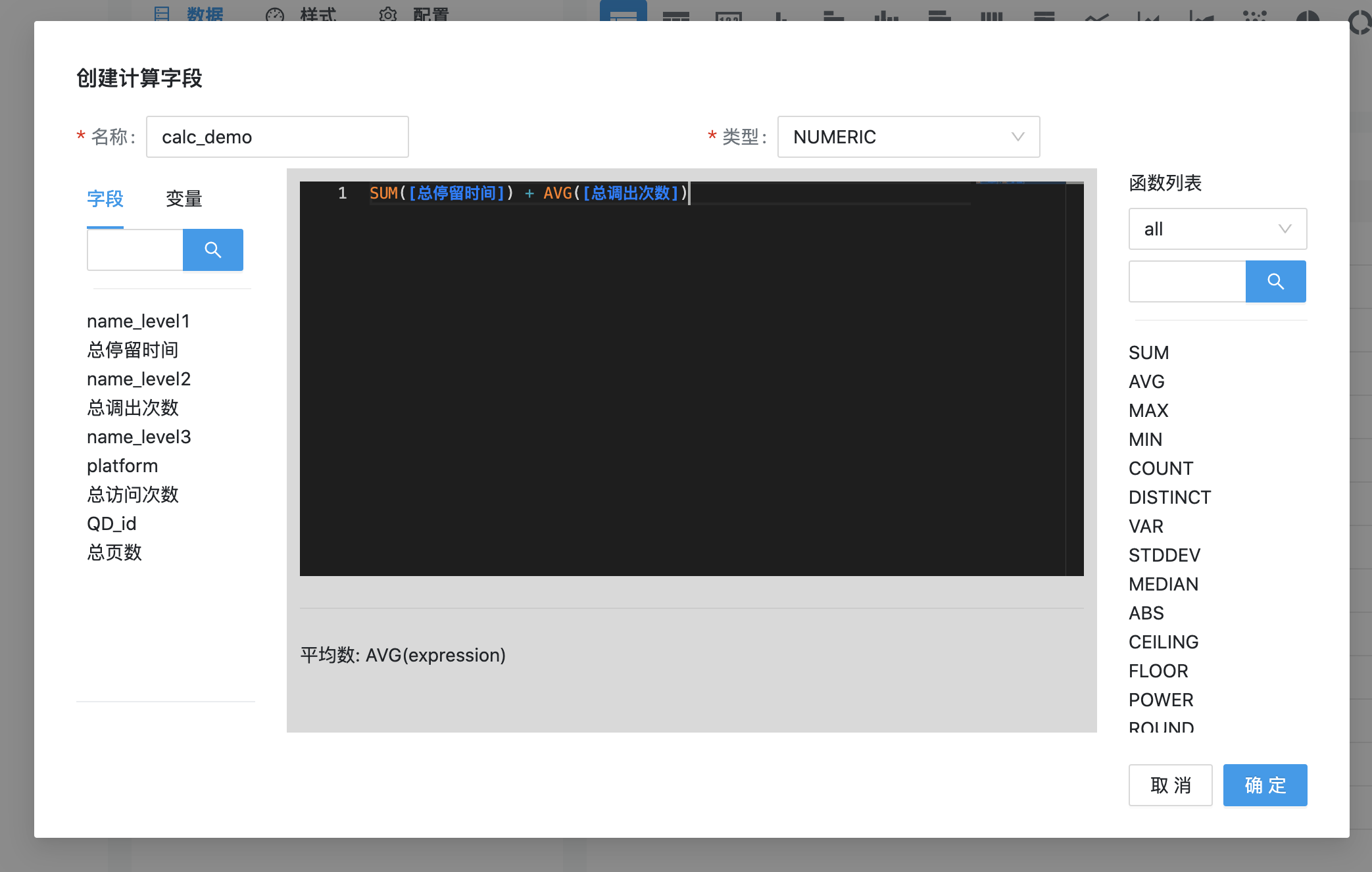The width and height of the screenshot is (1372, 872).
Task: Open the 类型 NUMERIC dropdown
Action: click(x=908, y=137)
